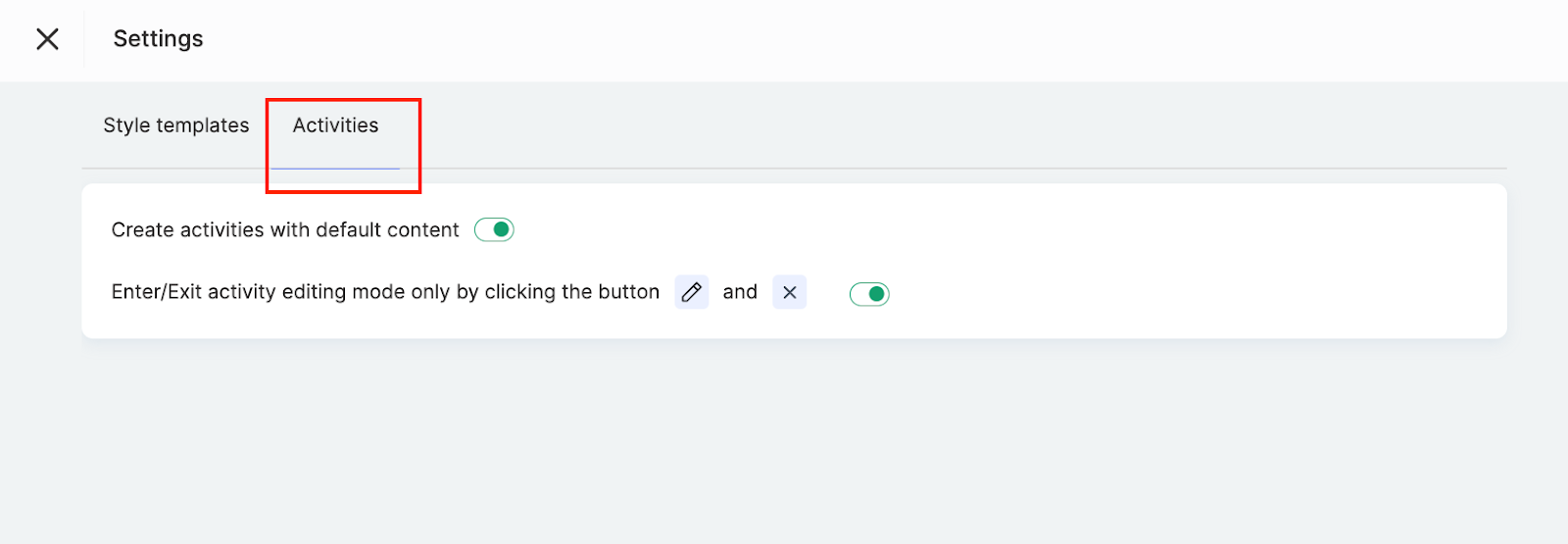
Task: Click the vertical separator beside the close icon
Action: [84, 39]
